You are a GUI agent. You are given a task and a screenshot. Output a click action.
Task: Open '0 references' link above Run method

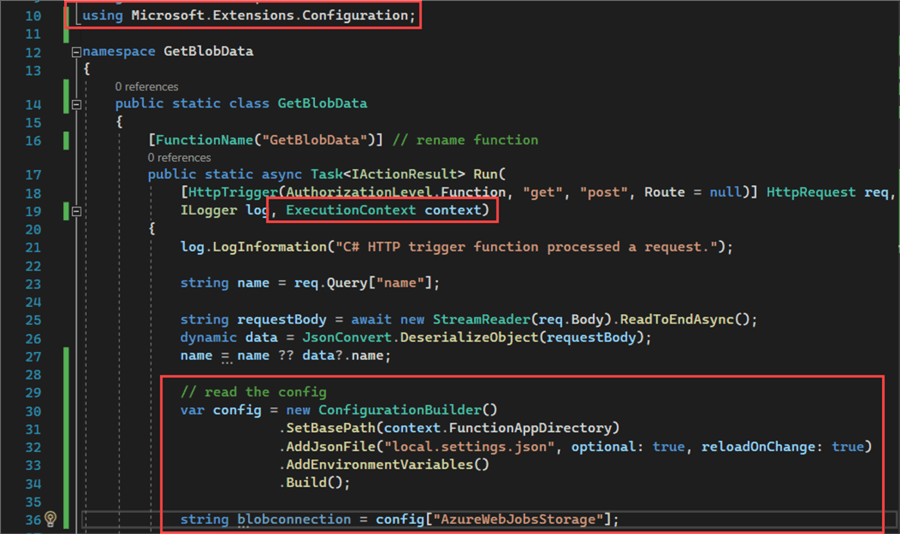(x=179, y=157)
